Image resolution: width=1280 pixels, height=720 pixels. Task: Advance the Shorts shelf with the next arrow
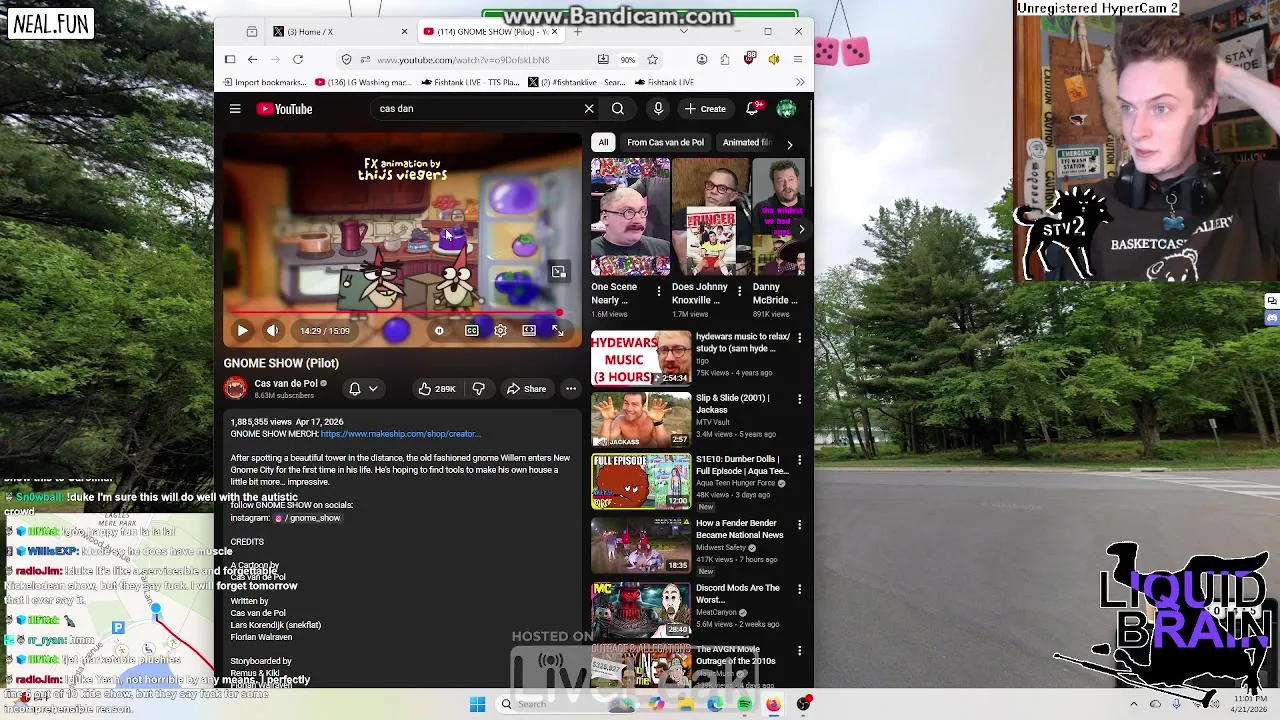click(x=800, y=229)
